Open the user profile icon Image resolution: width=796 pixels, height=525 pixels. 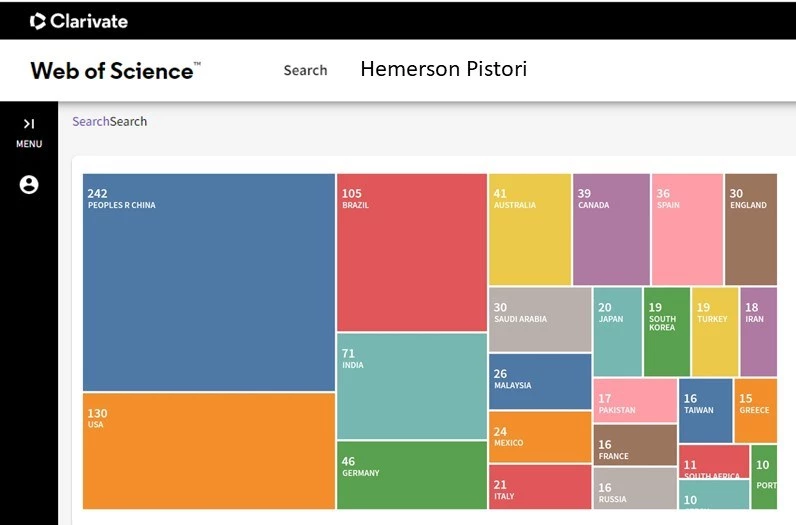pyautogui.click(x=29, y=184)
